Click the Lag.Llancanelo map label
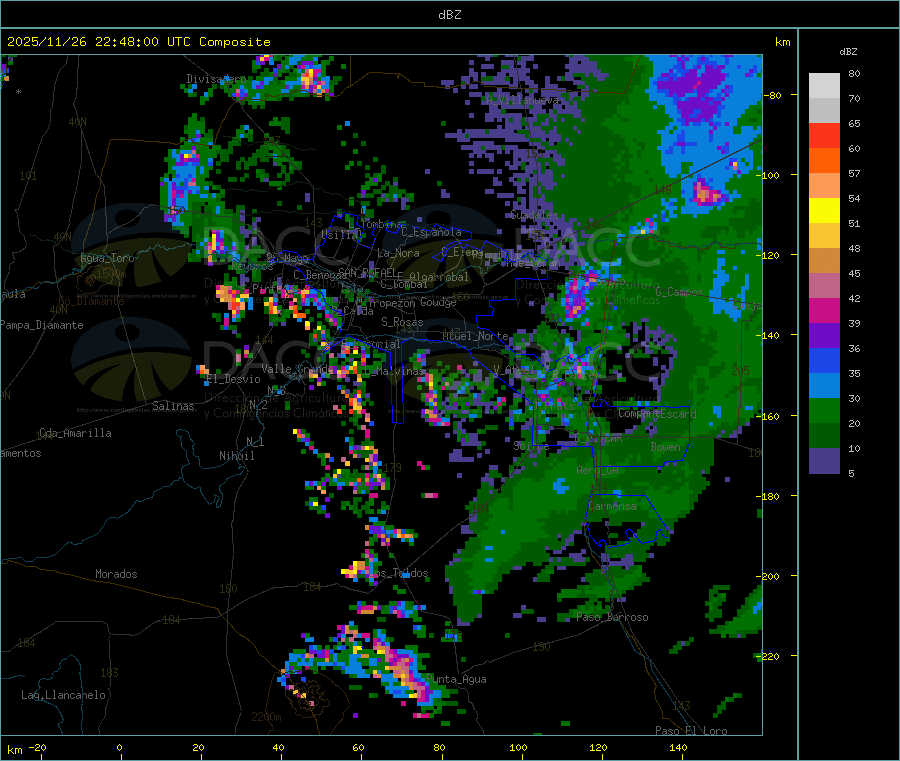The image size is (900, 761). tap(63, 695)
